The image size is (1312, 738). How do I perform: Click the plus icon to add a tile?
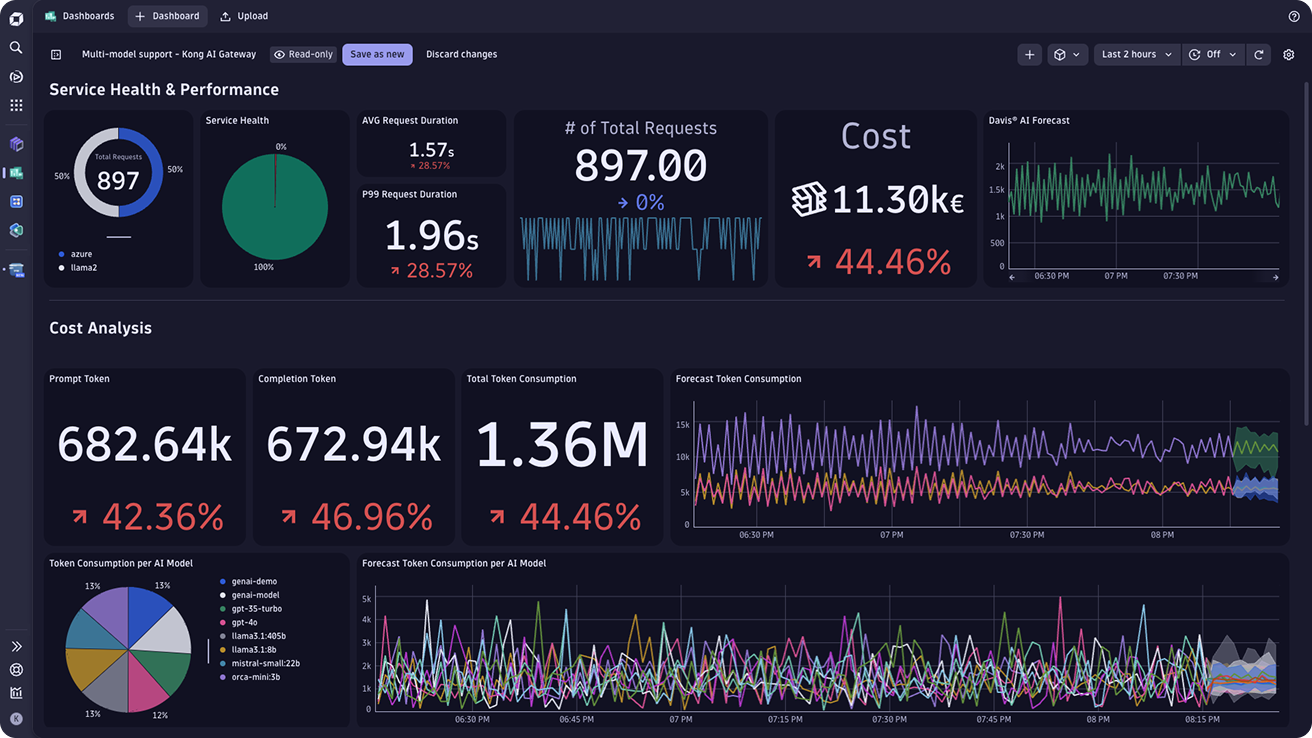[1030, 55]
